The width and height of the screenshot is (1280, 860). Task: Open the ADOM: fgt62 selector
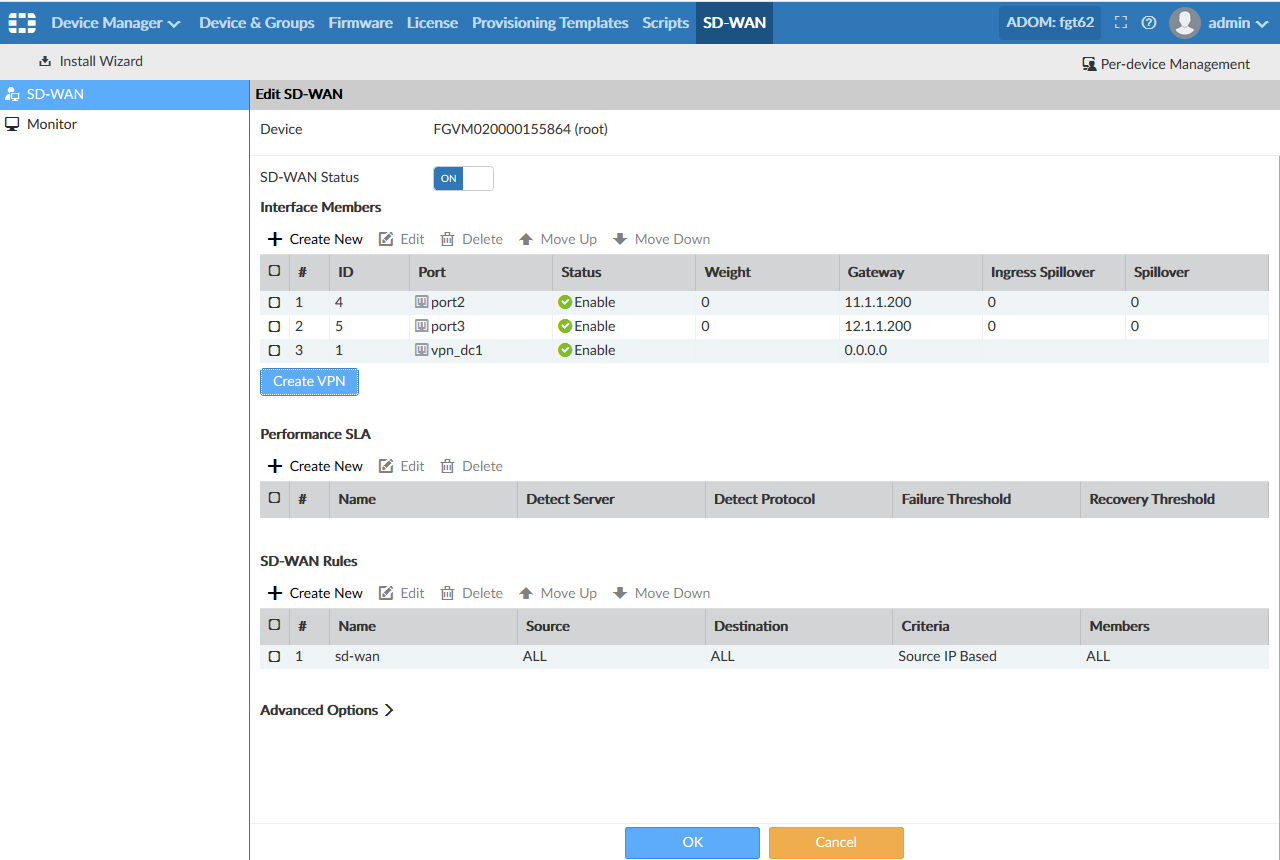tap(1049, 22)
